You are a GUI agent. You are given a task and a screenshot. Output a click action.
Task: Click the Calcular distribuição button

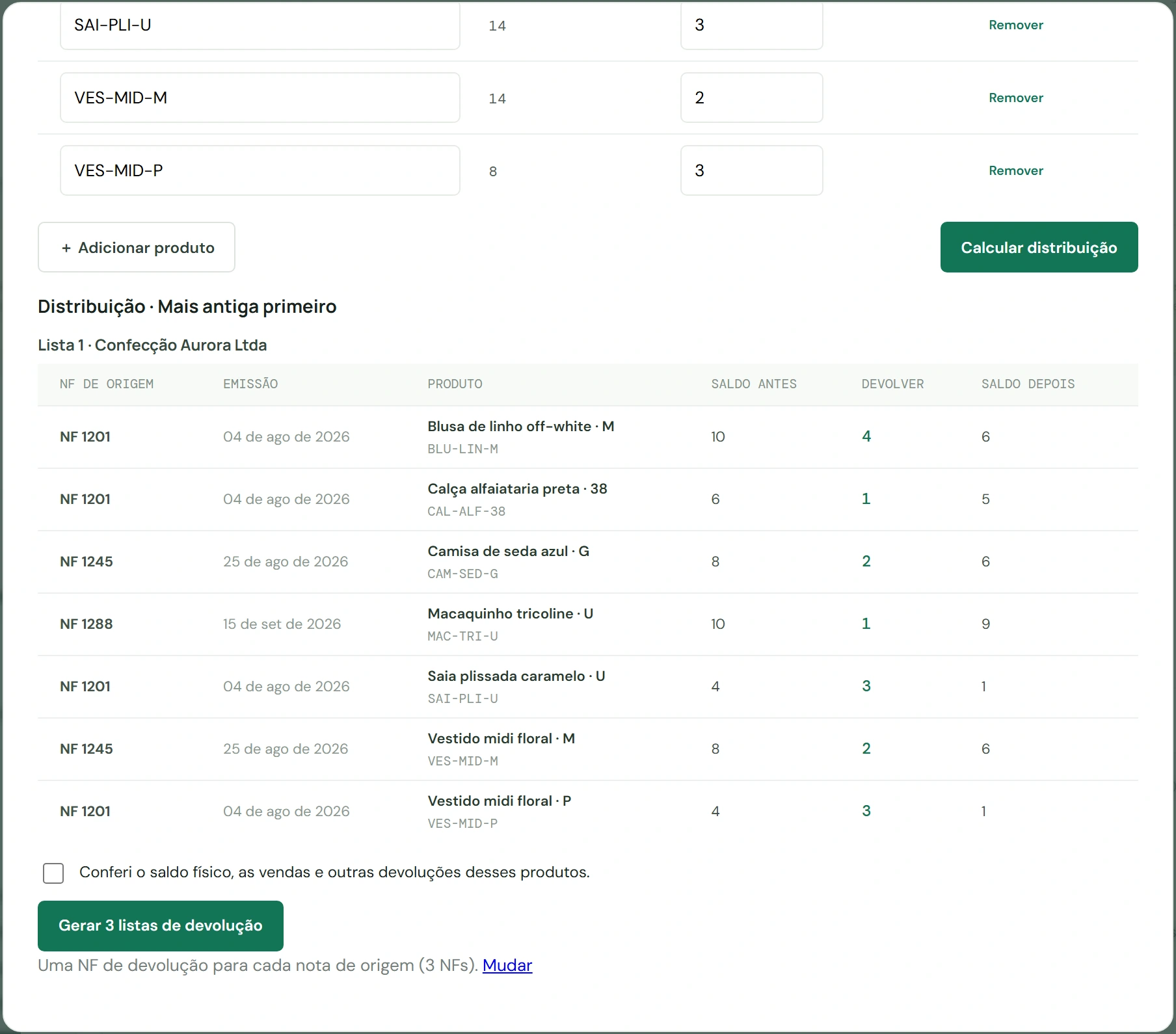click(1039, 247)
